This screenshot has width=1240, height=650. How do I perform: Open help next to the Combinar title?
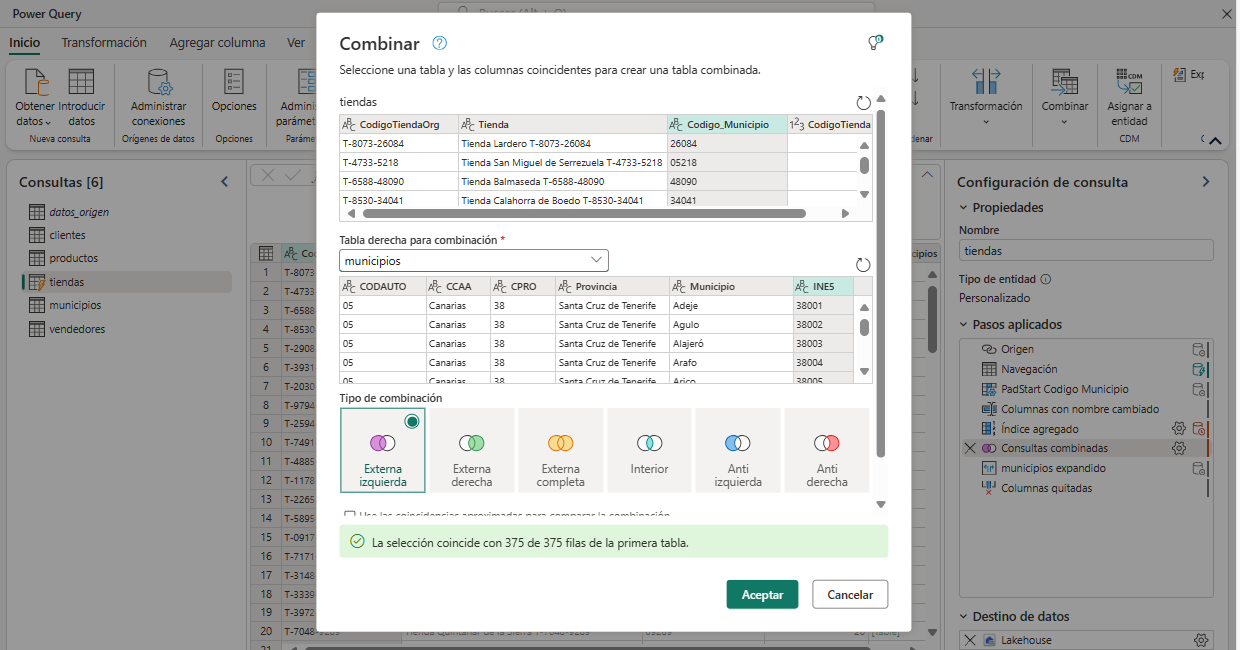click(437, 43)
